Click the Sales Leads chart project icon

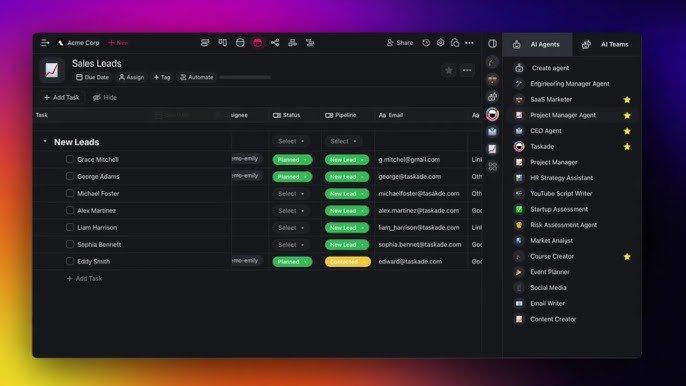(52, 70)
